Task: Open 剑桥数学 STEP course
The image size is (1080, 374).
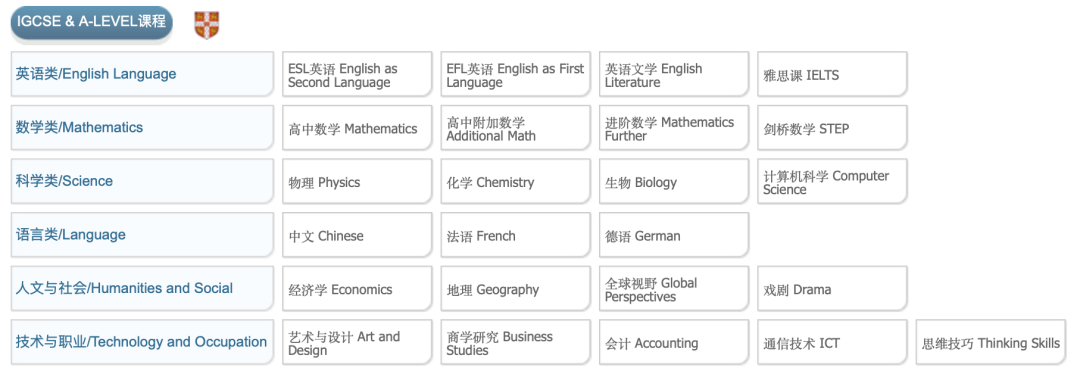Action: [x=833, y=128]
